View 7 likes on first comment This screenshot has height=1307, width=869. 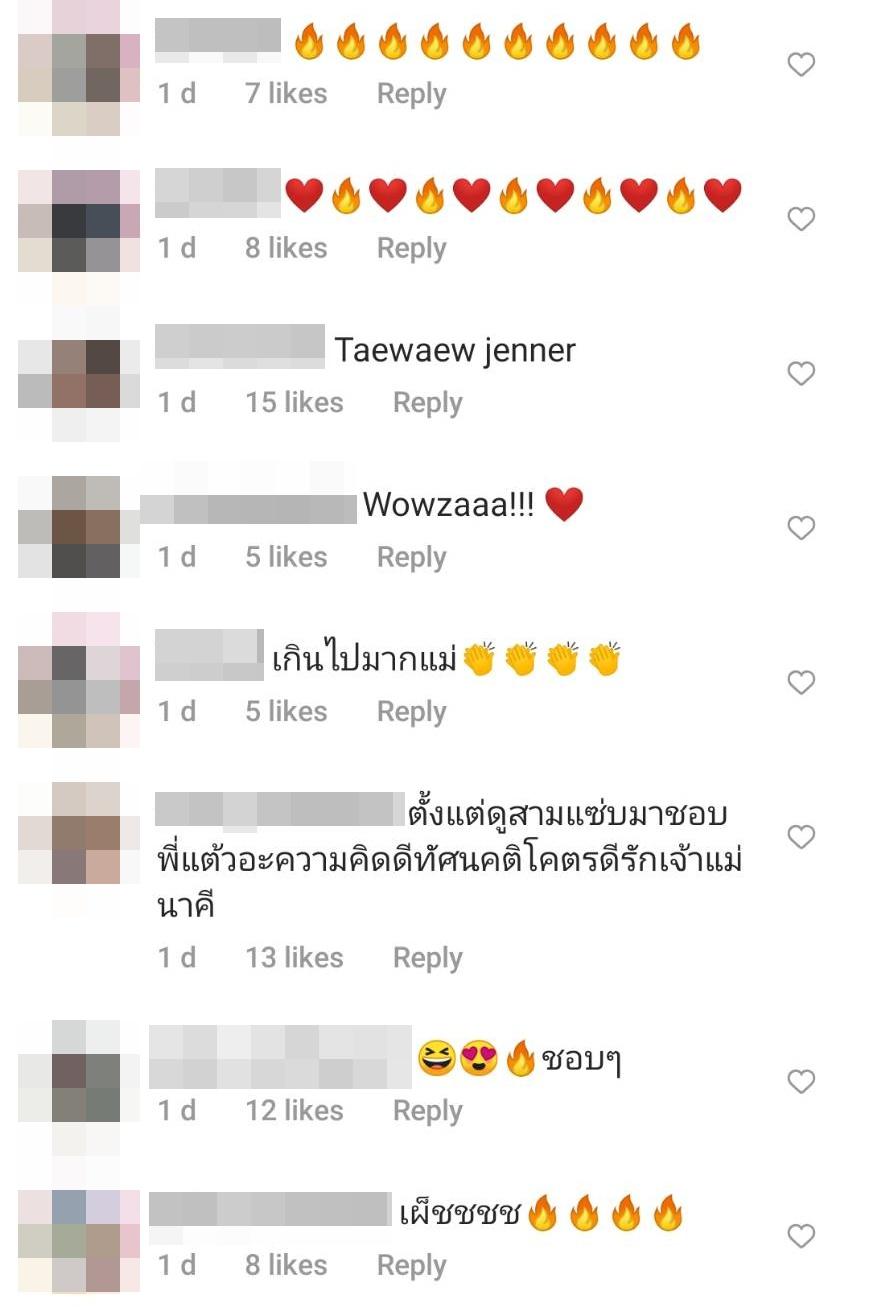coord(286,93)
